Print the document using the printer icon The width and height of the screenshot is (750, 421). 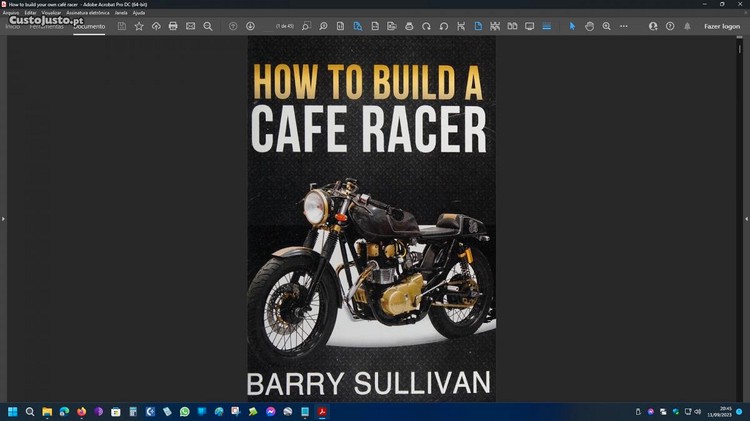(173, 26)
